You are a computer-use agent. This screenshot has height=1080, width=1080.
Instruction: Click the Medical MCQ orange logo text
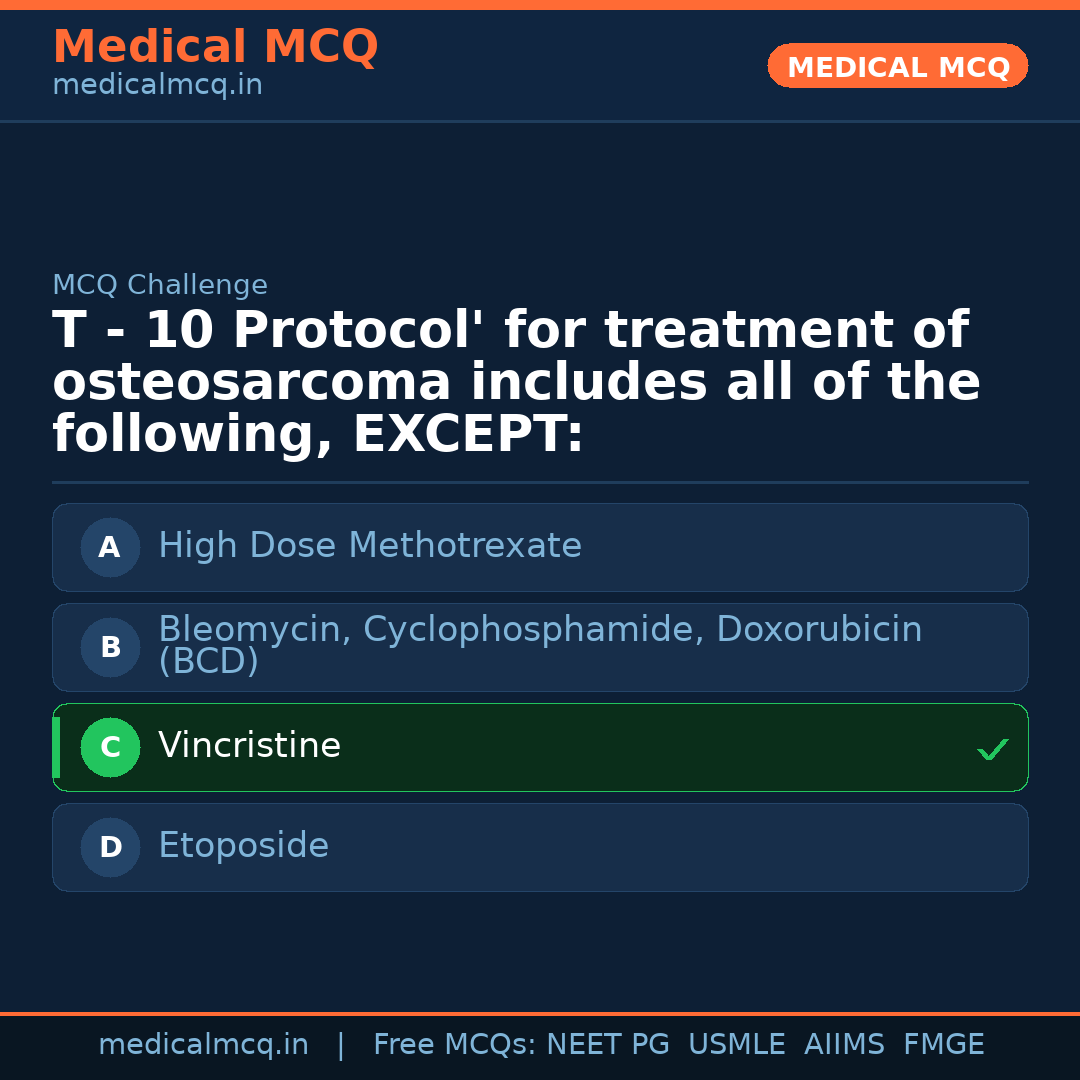[215, 47]
